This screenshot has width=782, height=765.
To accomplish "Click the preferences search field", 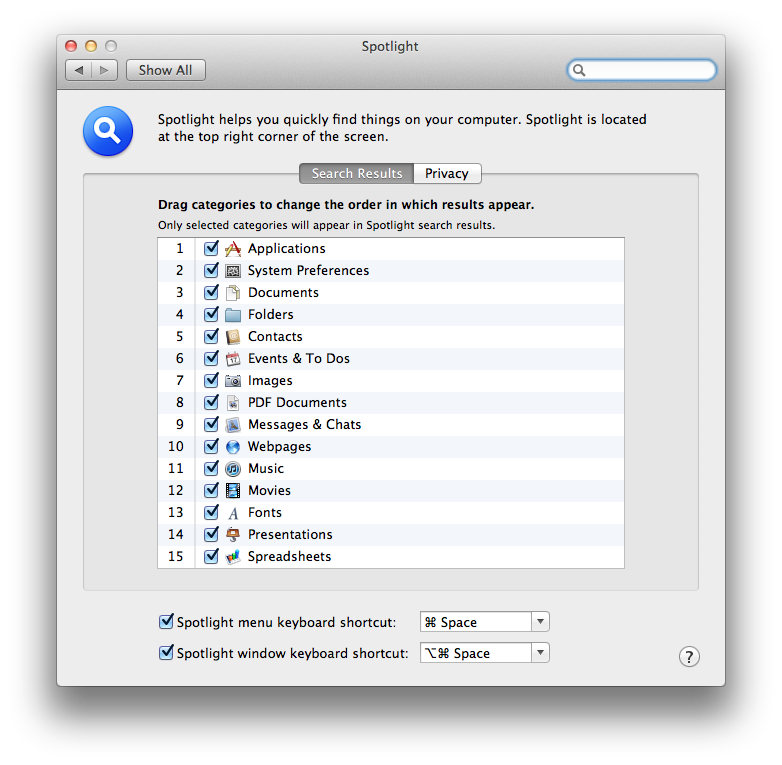I will click(642, 70).
